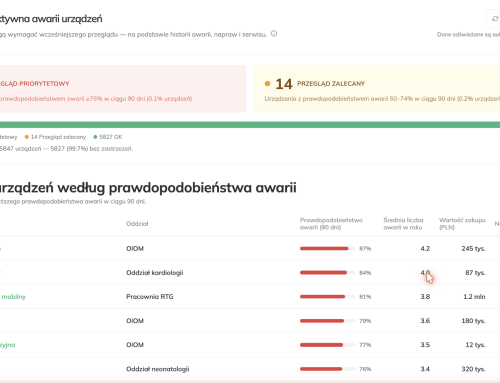Select 'OIOM' in the 79% row
Image resolution: width=500 pixels, height=383 pixels.
click(135, 321)
